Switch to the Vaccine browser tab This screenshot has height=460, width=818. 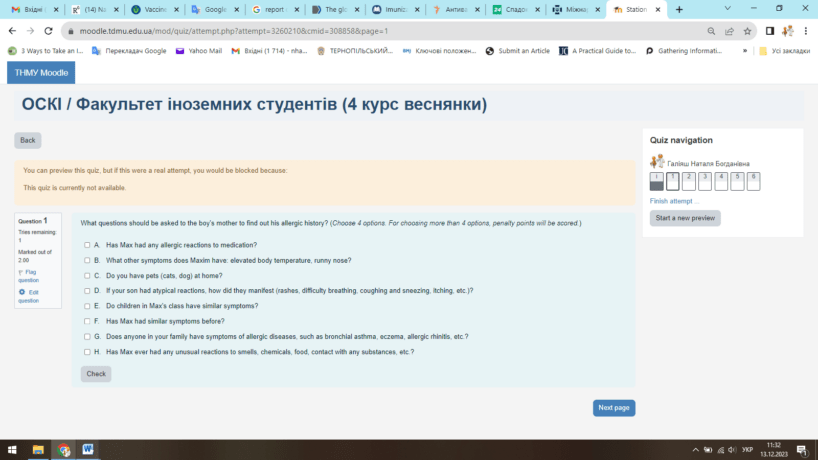154,9
